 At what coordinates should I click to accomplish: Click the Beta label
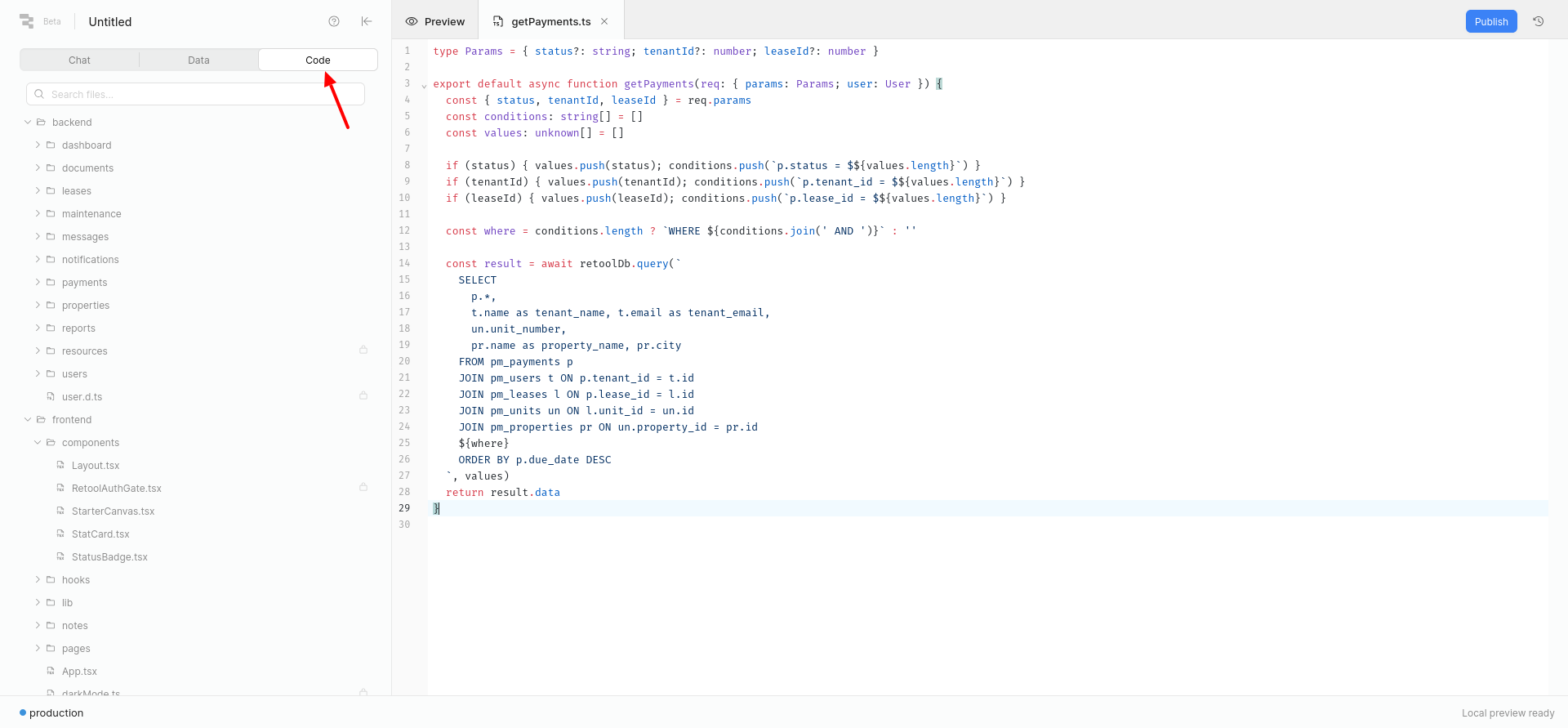(x=52, y=22)
